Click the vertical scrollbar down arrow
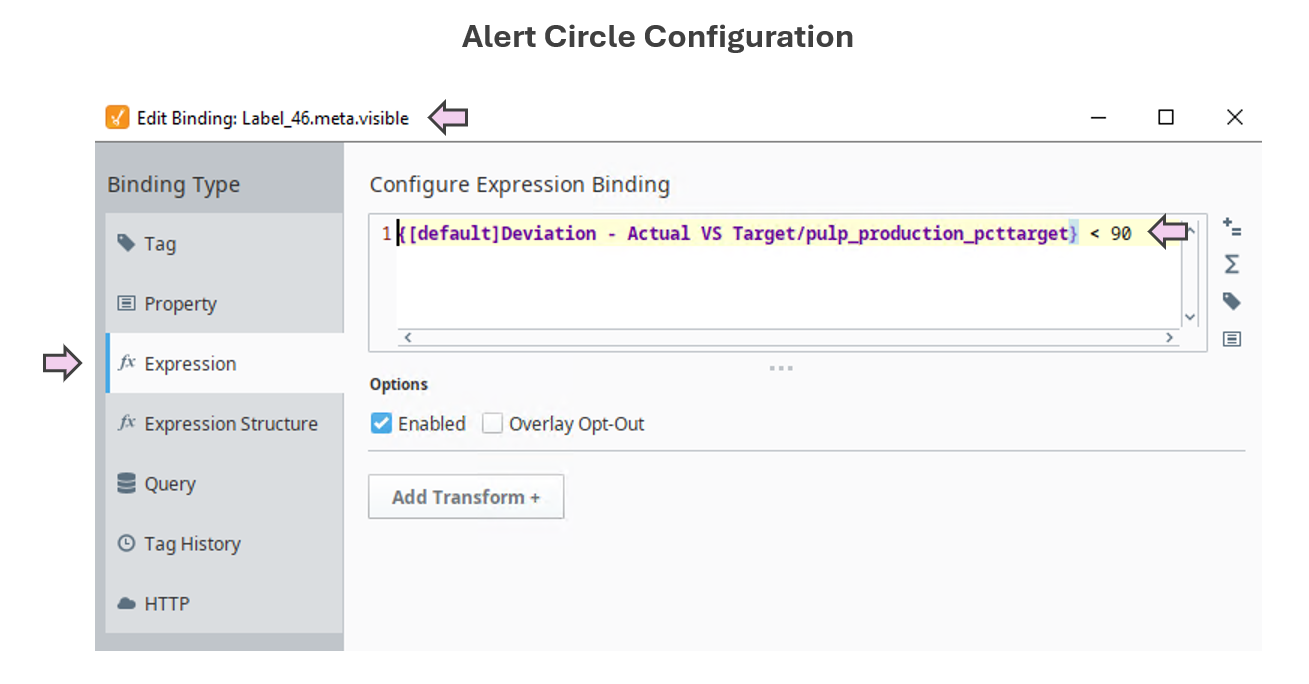The image size is (1309, 684). [x=1190, y=317]
